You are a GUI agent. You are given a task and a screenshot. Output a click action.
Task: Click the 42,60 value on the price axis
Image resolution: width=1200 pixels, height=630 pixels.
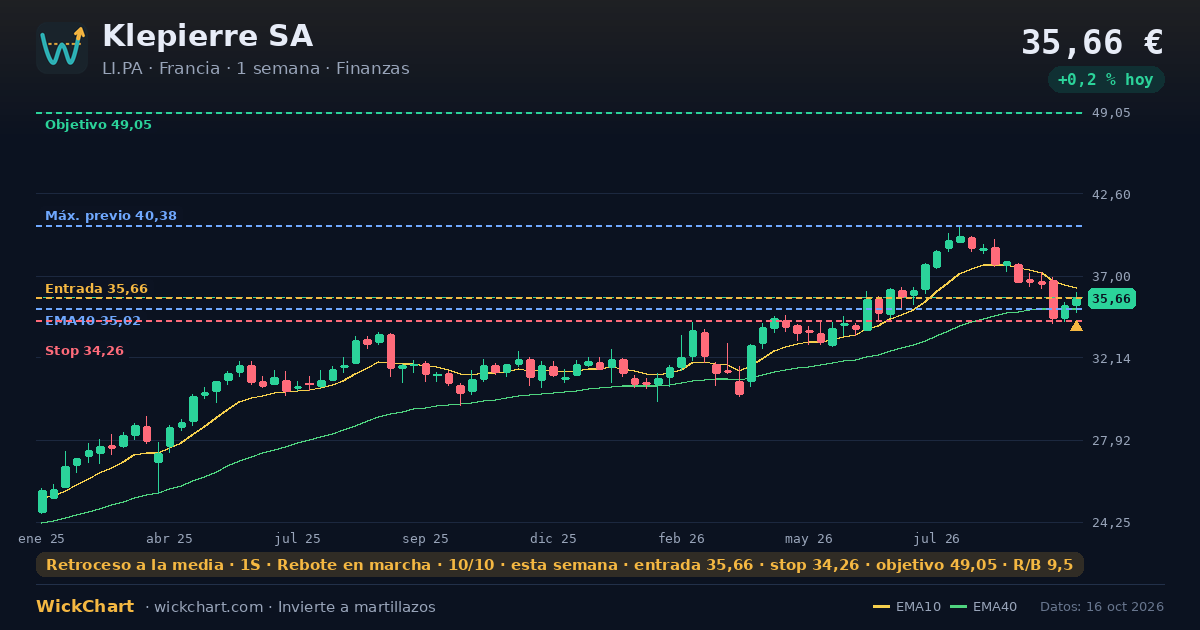[1110, 194]
